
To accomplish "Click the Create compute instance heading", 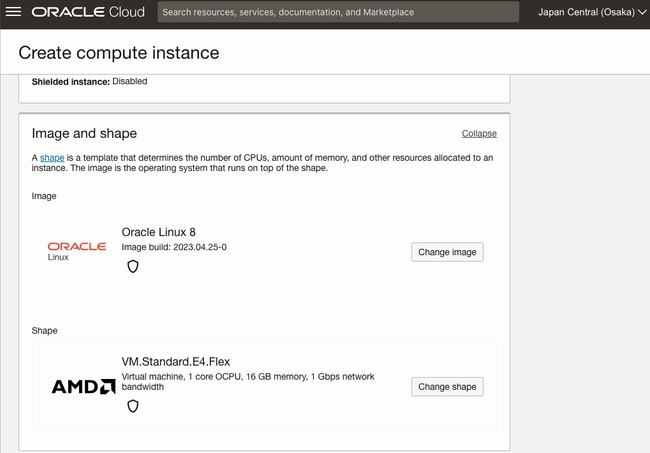I will 119,53.
